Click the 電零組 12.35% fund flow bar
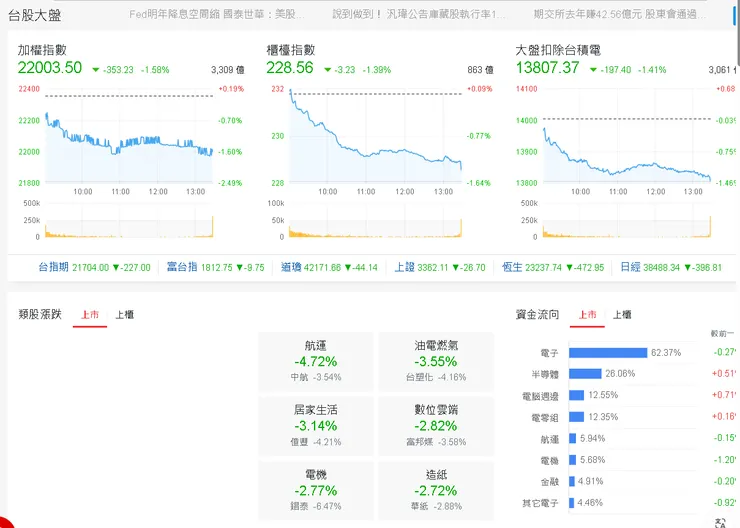740x528 pixels. tap(577, 417)
